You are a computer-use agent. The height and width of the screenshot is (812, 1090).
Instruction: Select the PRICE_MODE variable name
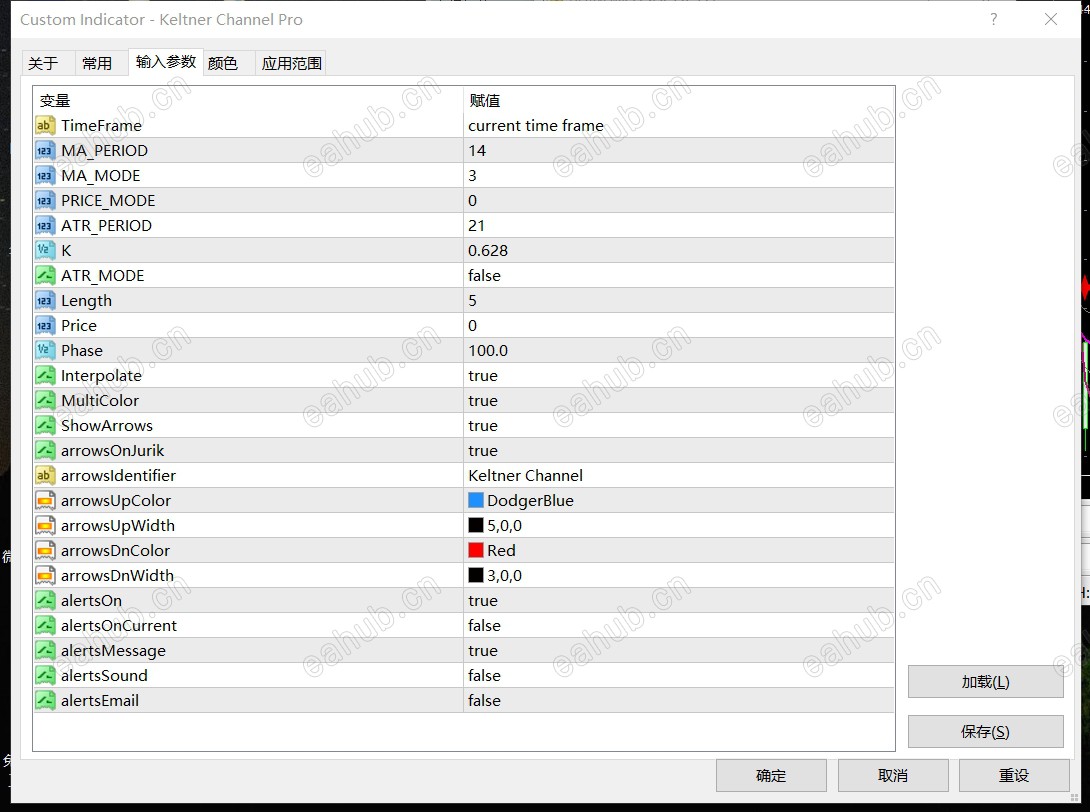pos(108,200)
